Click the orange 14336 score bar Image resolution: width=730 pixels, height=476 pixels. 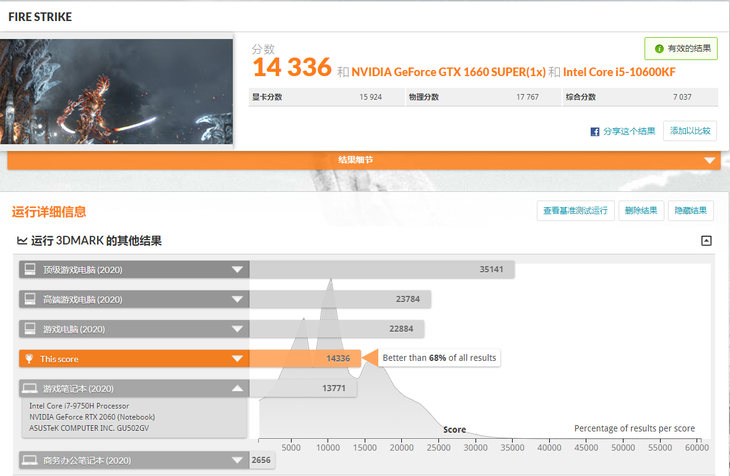(x=305, y=359)
